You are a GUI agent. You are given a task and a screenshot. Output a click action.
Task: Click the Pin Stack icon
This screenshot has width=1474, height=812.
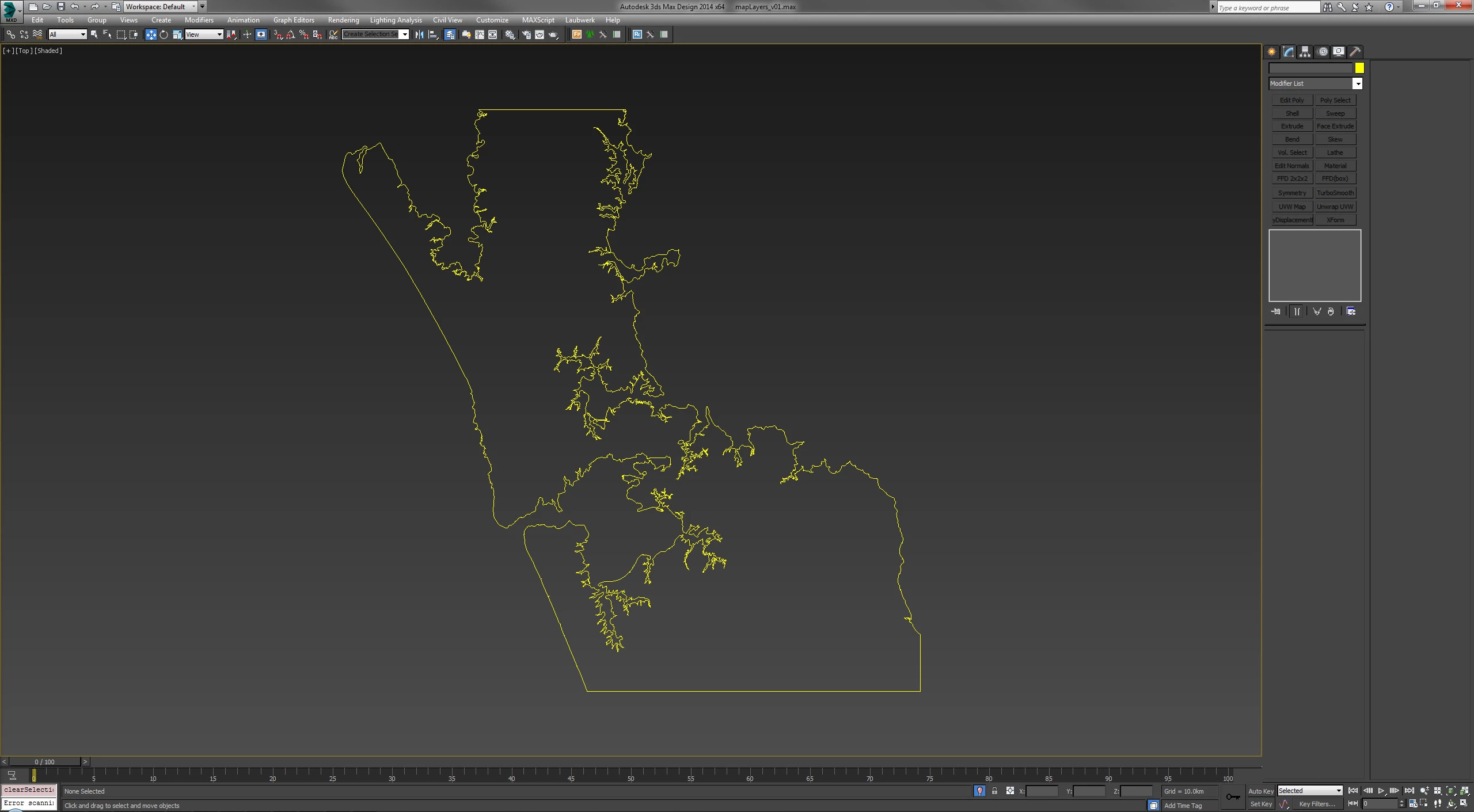(1276, 311)
